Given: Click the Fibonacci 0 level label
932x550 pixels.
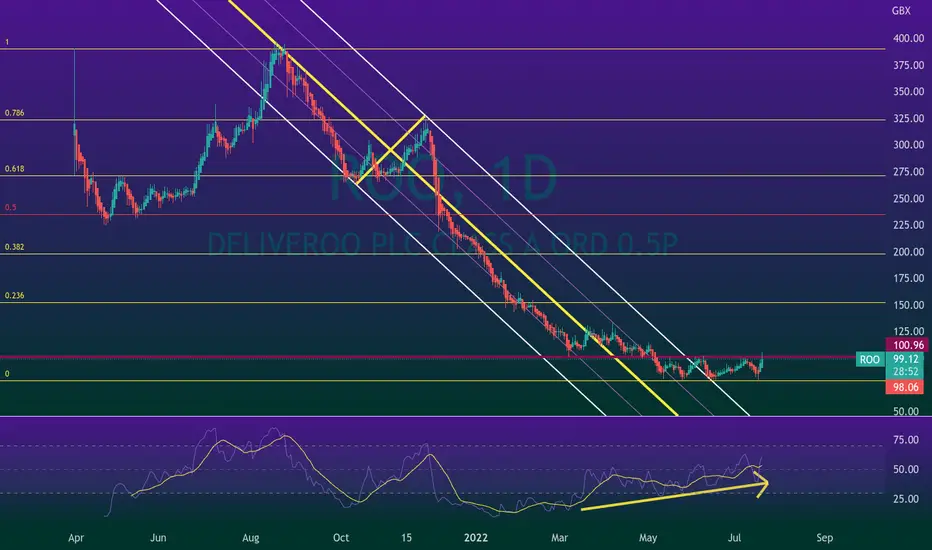Looking at the screenshot, I should coord(7,374).
